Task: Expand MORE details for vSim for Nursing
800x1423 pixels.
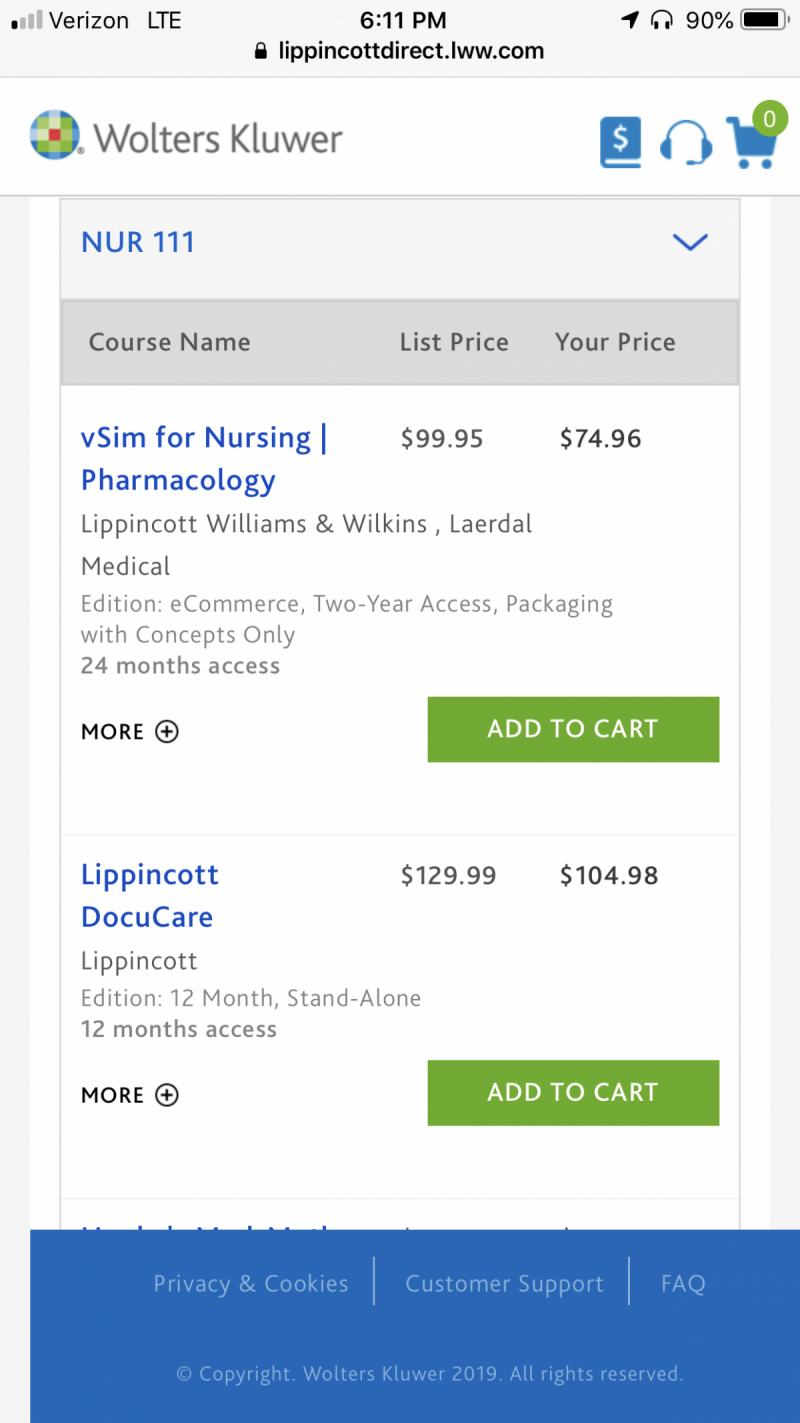Action: pos(130,731)
